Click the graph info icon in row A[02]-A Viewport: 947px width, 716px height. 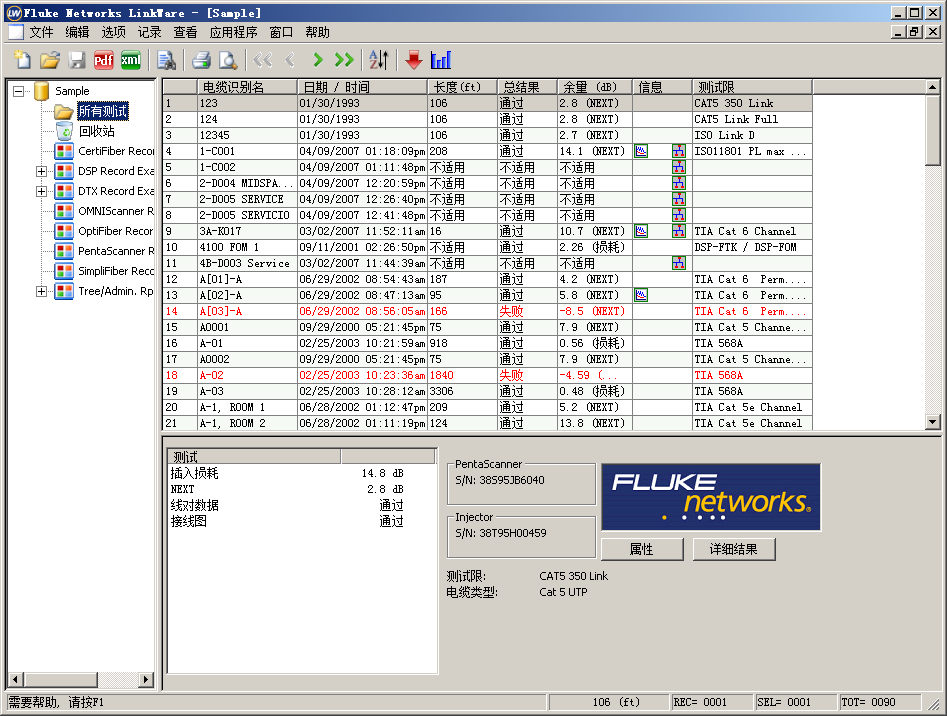click(641, 295)
